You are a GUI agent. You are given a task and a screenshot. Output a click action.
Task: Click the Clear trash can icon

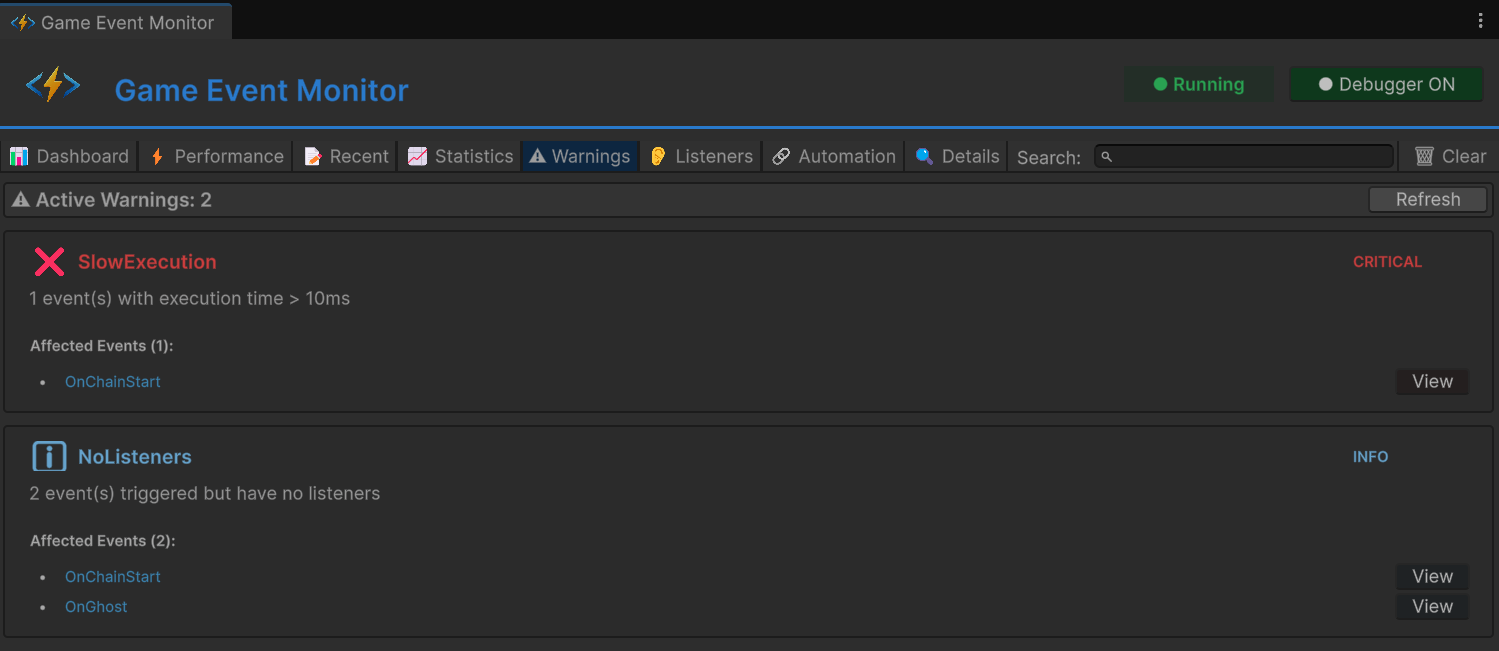[x=1424, y=156]
